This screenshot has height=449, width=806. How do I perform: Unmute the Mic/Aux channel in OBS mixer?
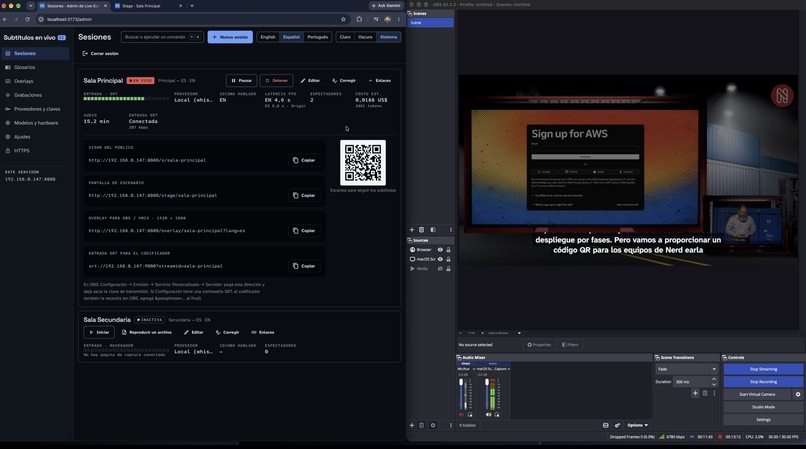point(461,415)
